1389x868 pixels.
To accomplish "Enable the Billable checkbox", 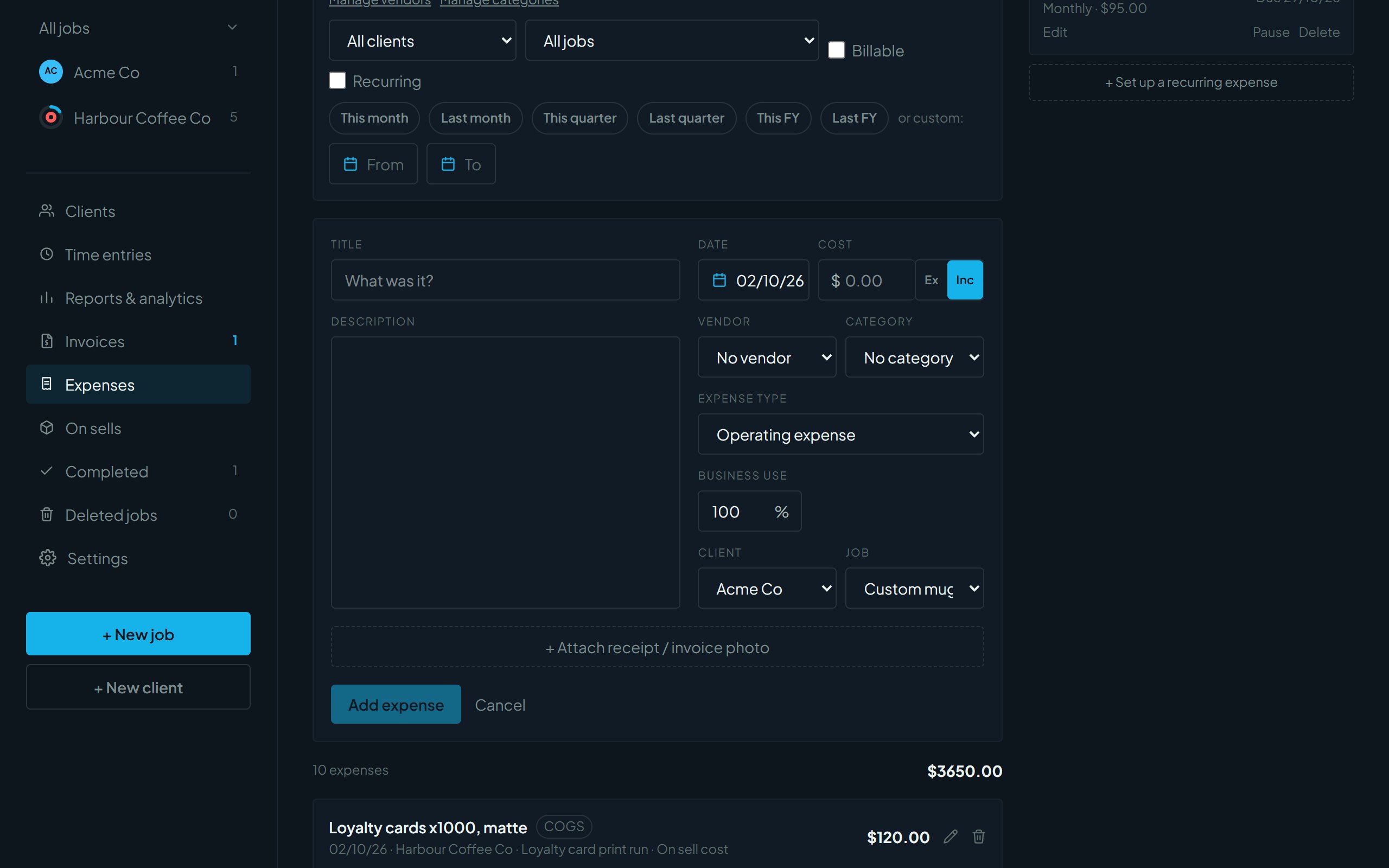I will [836, 50].
